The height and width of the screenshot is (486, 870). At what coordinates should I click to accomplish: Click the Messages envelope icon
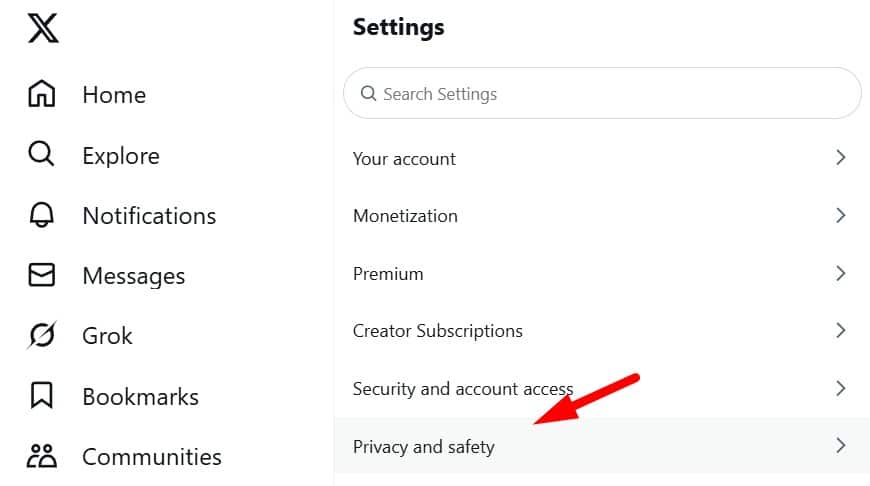point(42,275)
